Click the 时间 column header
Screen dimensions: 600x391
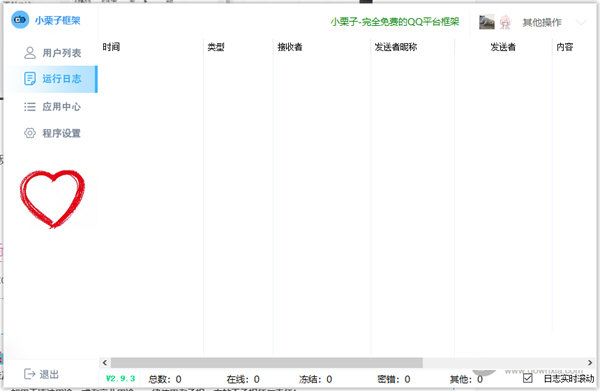pyautogui.click(x=111, y=47)
